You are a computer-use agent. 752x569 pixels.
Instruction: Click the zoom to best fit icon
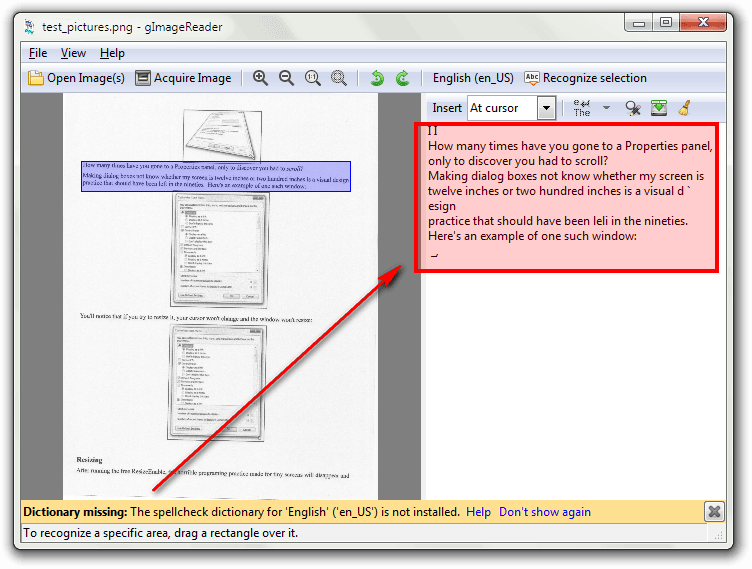pos(339,78)
